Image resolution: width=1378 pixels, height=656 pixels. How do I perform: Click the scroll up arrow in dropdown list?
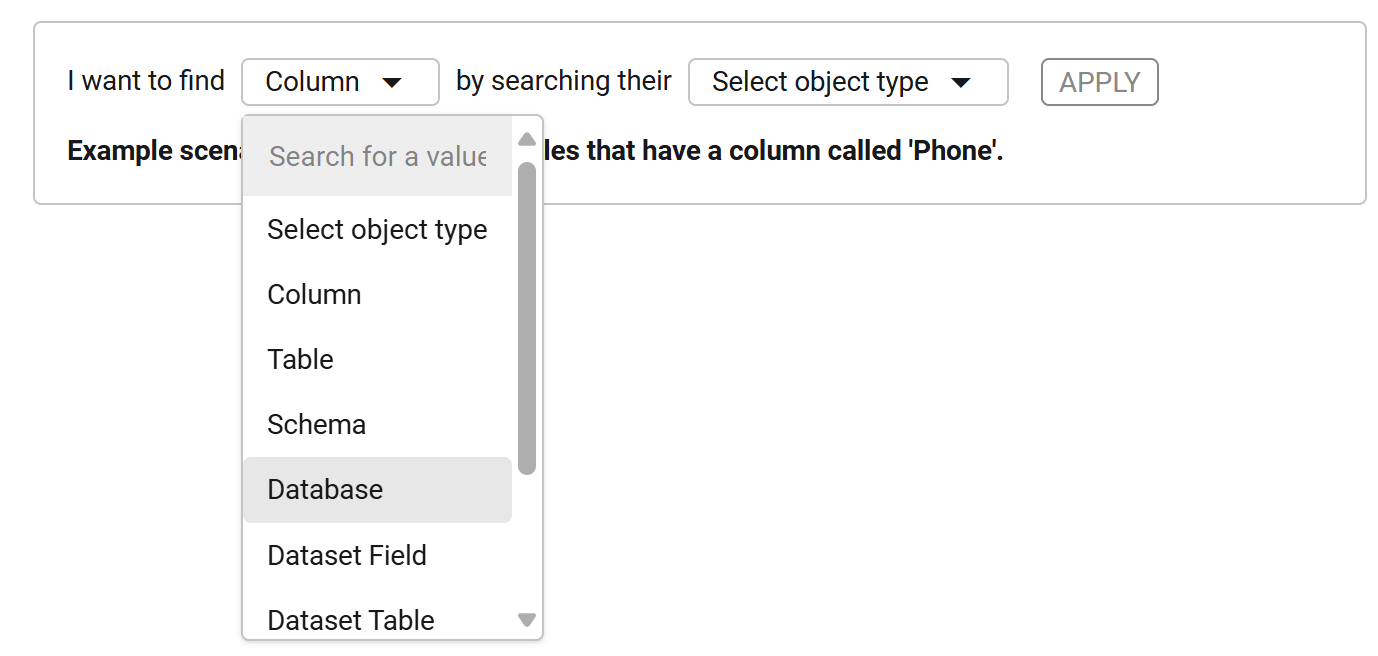527,139
